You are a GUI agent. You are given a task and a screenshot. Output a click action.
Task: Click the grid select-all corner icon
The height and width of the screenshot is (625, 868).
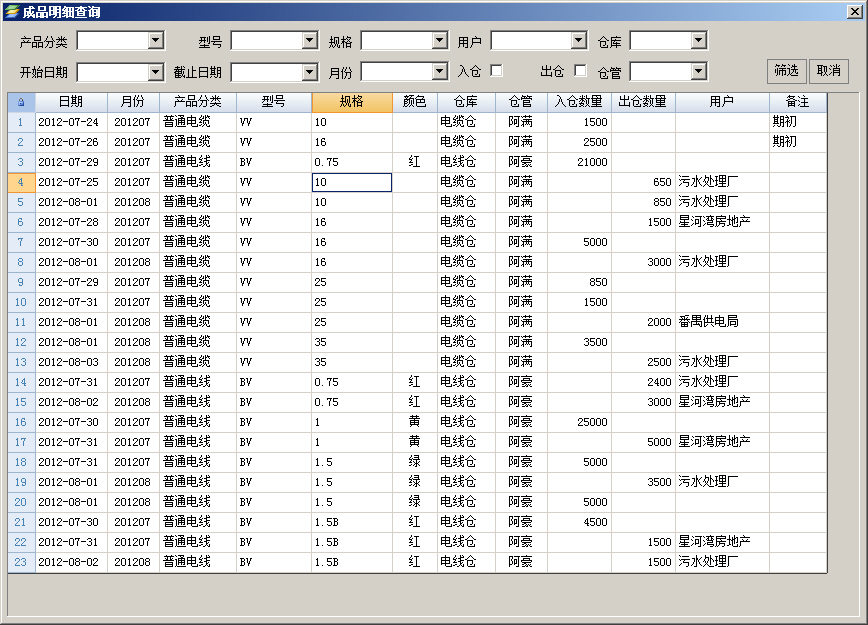(x=21, y=102)
